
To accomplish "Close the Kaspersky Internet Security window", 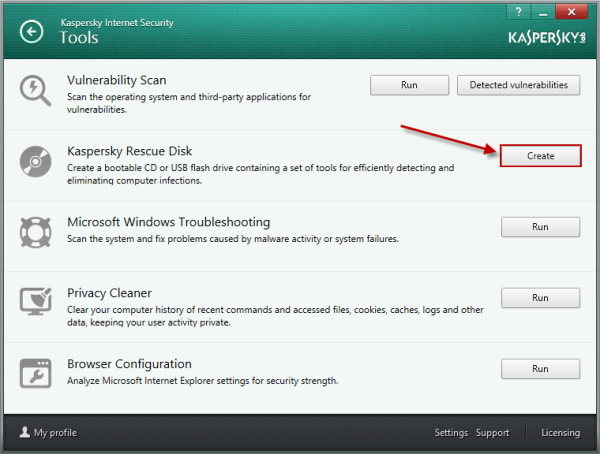I will coord(572,10).
